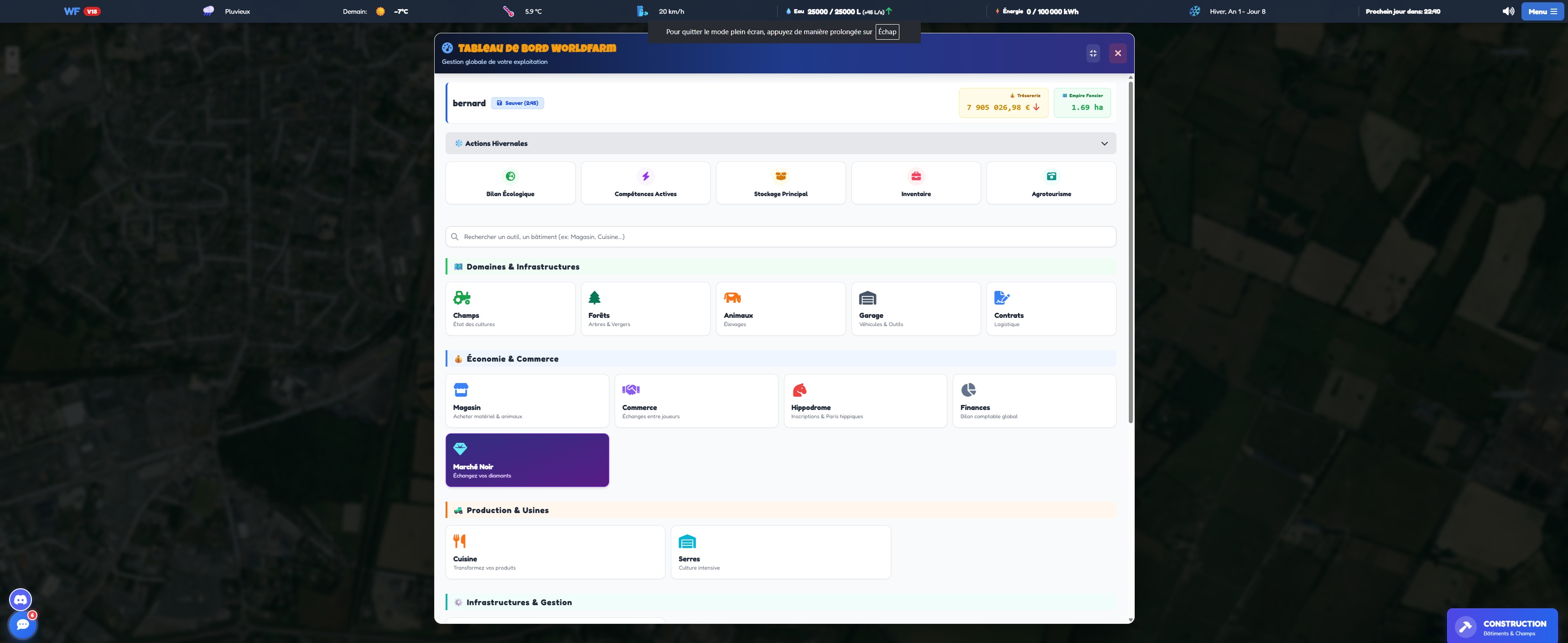Screen dimensions: 1568x643
Task: Open the Magasin shop icon
Action: click(x=461, y=390)
